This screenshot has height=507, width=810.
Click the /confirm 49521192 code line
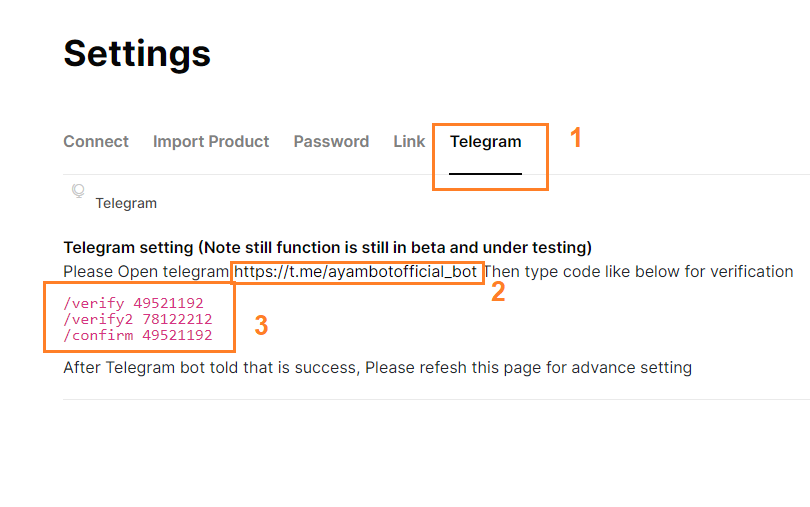tap(137, 335)
